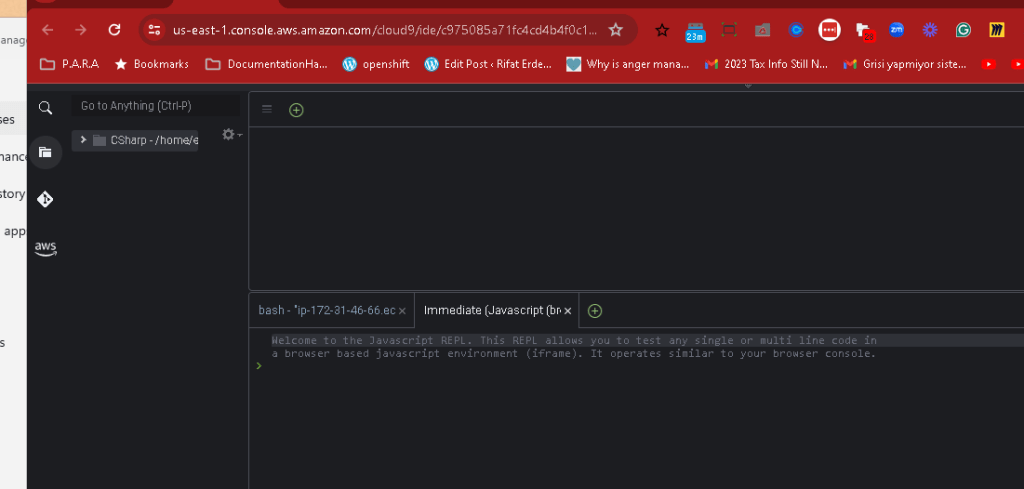
Task: Open the file tree gear settings menu
Action: (231, 134)
